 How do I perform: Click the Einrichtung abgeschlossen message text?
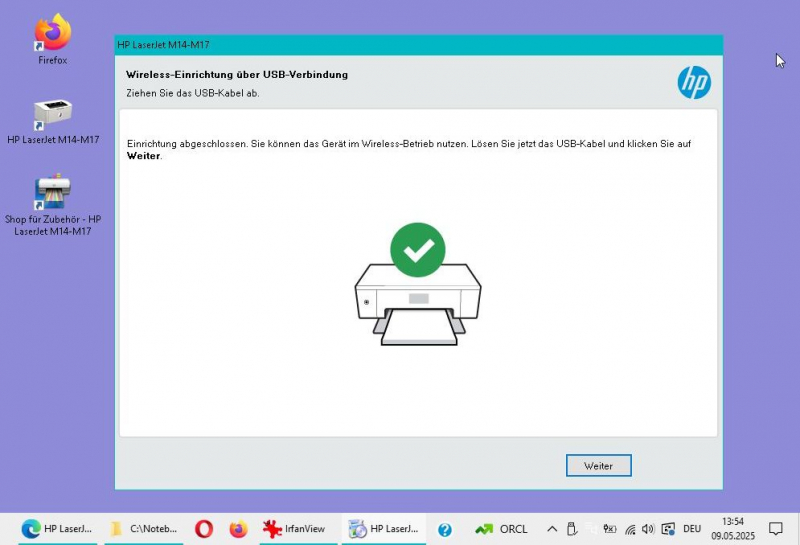coord(409,150)
